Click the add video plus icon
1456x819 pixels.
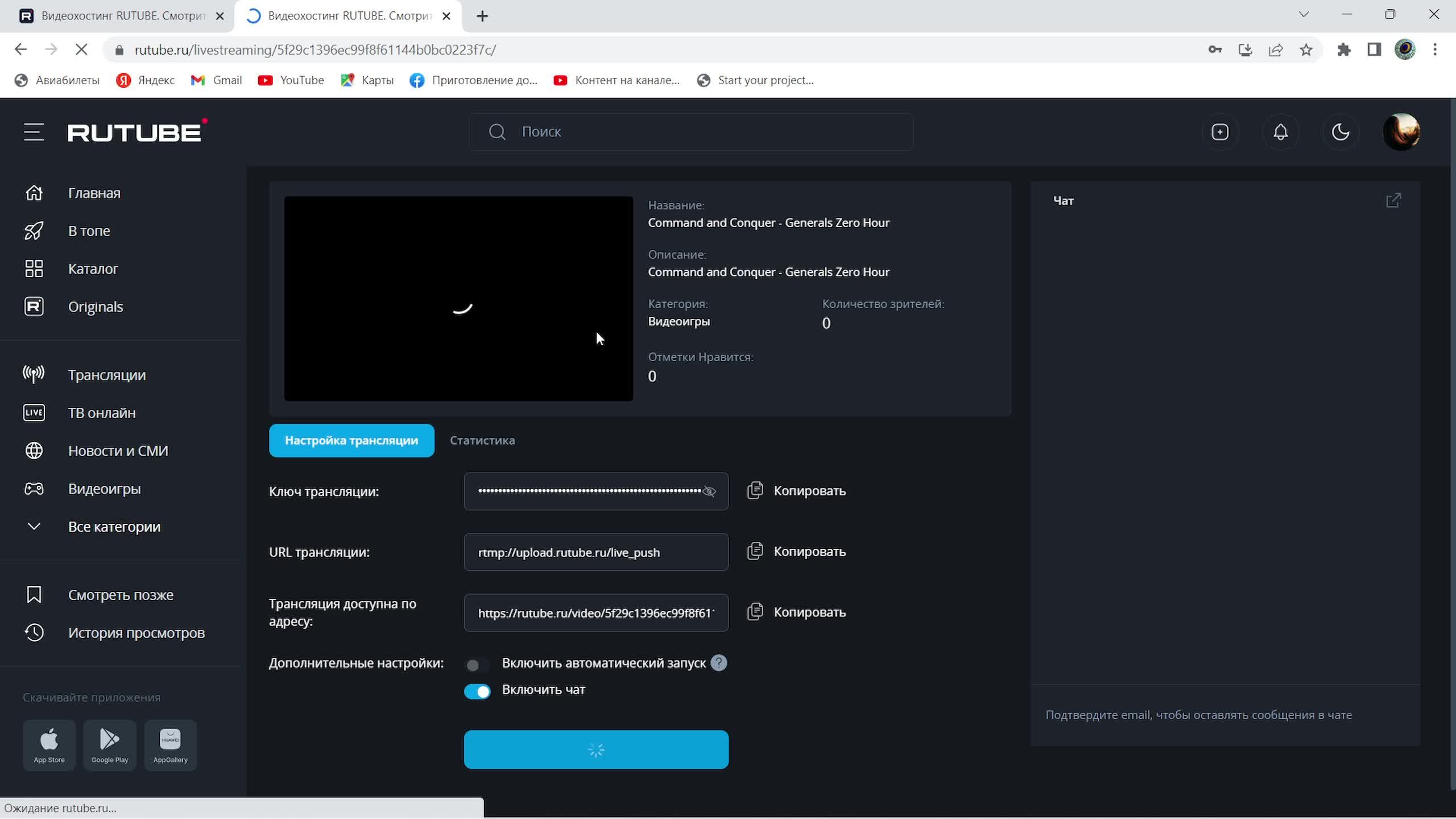coord(1219,132)
